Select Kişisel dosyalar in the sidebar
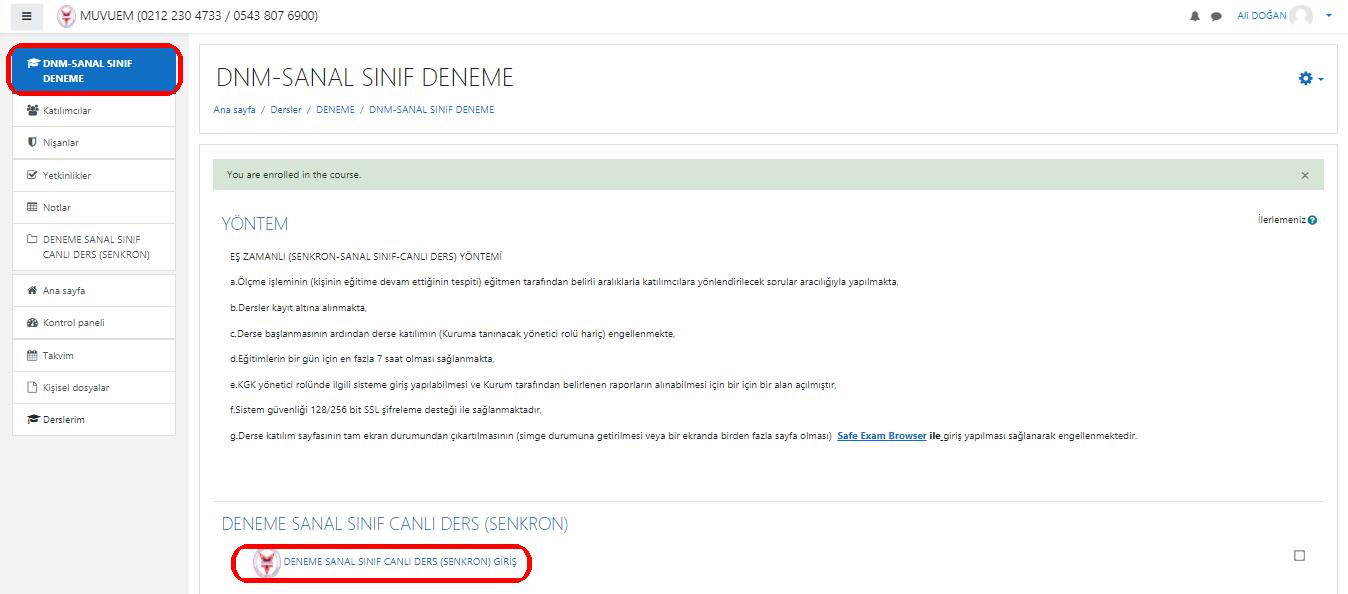This screenshot has height=594, width=1348. click(x=76, y=388)
